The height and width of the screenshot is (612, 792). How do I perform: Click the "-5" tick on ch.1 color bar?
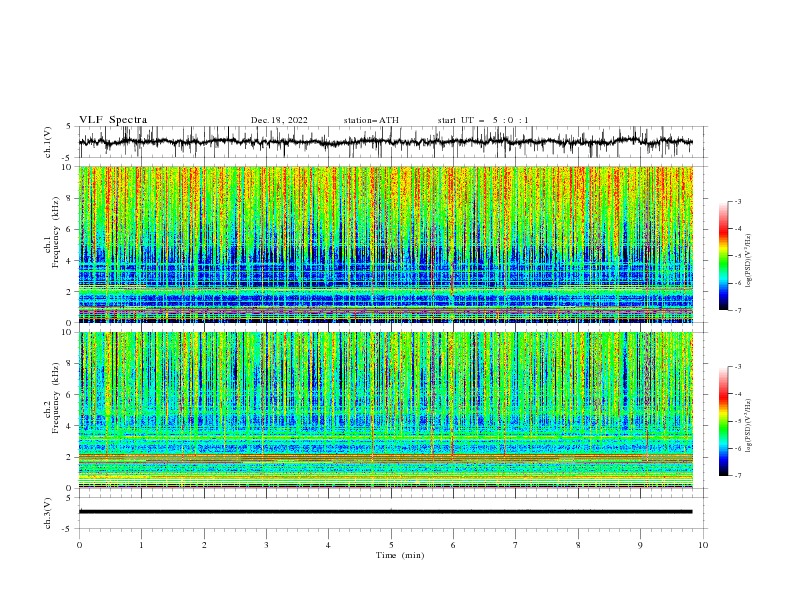point(737,256)
